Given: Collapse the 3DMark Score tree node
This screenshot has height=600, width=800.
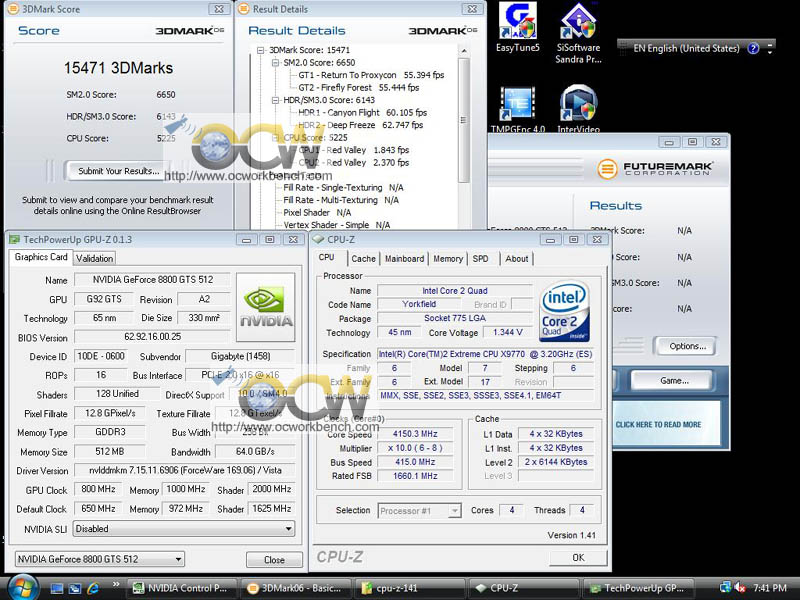Looking at the screenshot, I should point(261,50).
